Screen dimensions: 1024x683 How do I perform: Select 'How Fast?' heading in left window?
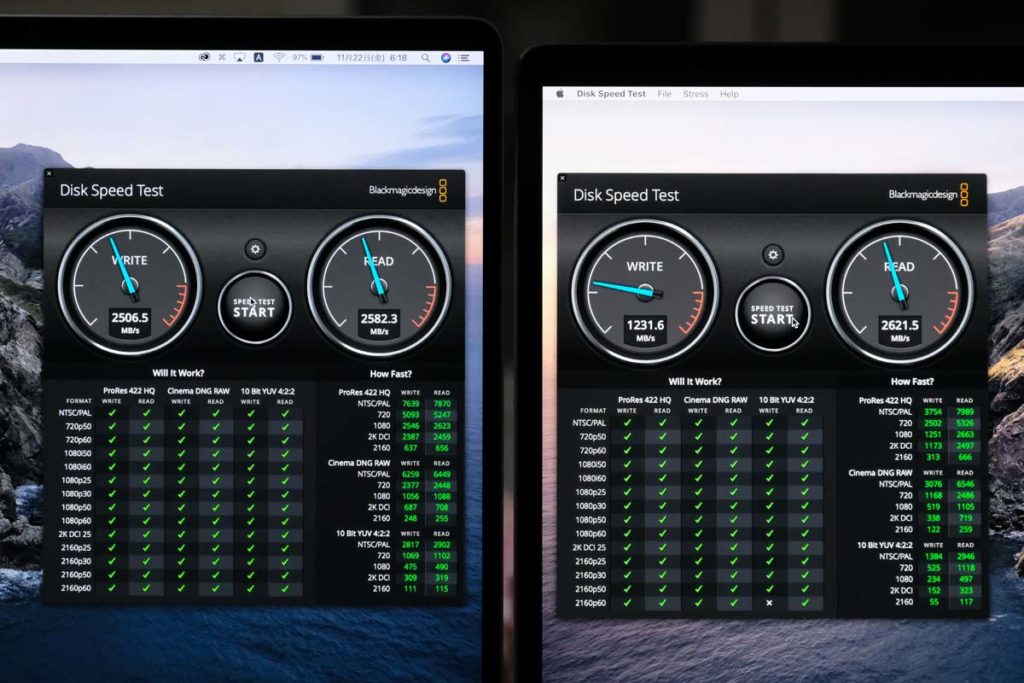pos(391,374)
